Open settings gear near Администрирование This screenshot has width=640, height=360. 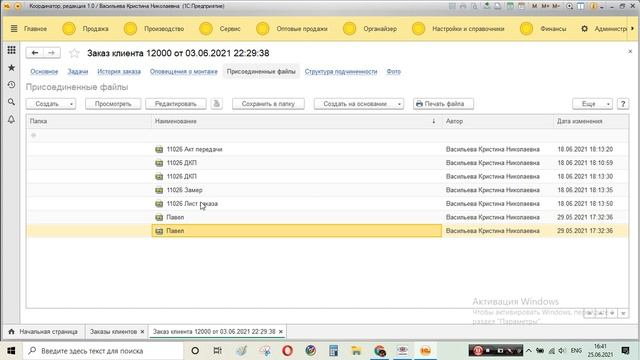click(x=584, y=29)
